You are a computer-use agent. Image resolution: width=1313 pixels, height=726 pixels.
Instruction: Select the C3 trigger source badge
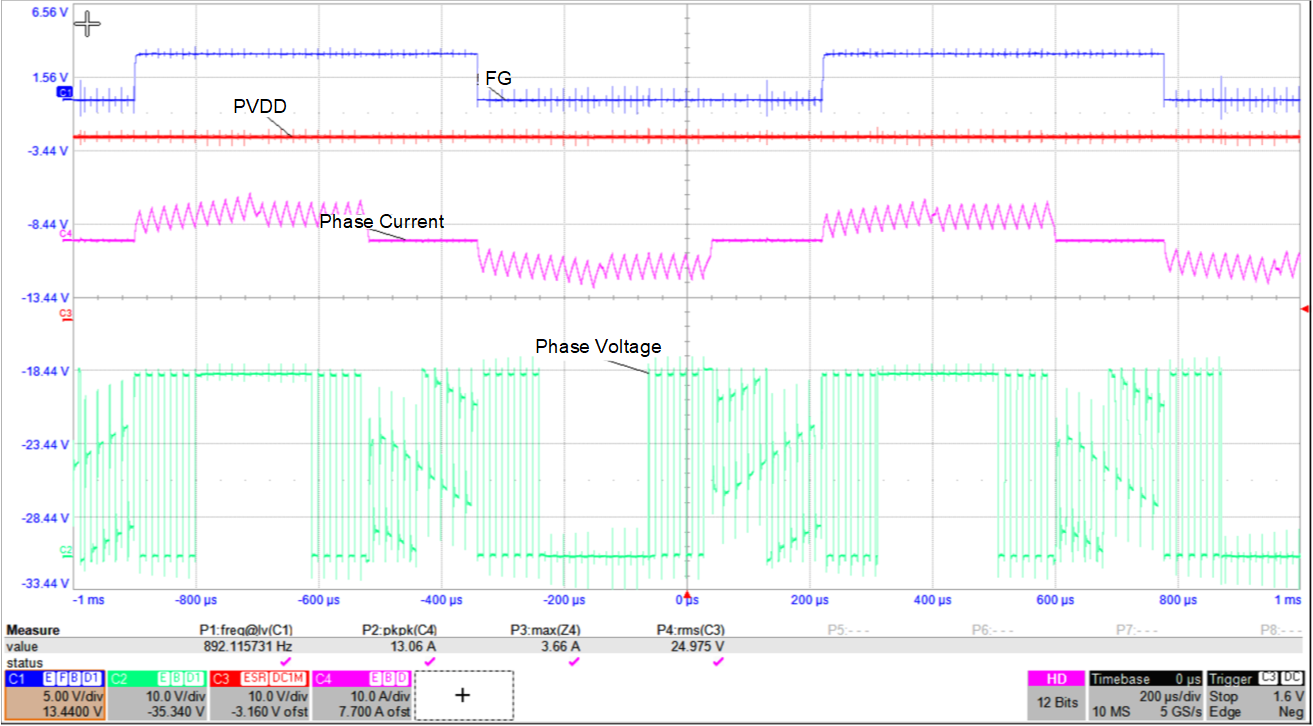[x=1267, y=678]
